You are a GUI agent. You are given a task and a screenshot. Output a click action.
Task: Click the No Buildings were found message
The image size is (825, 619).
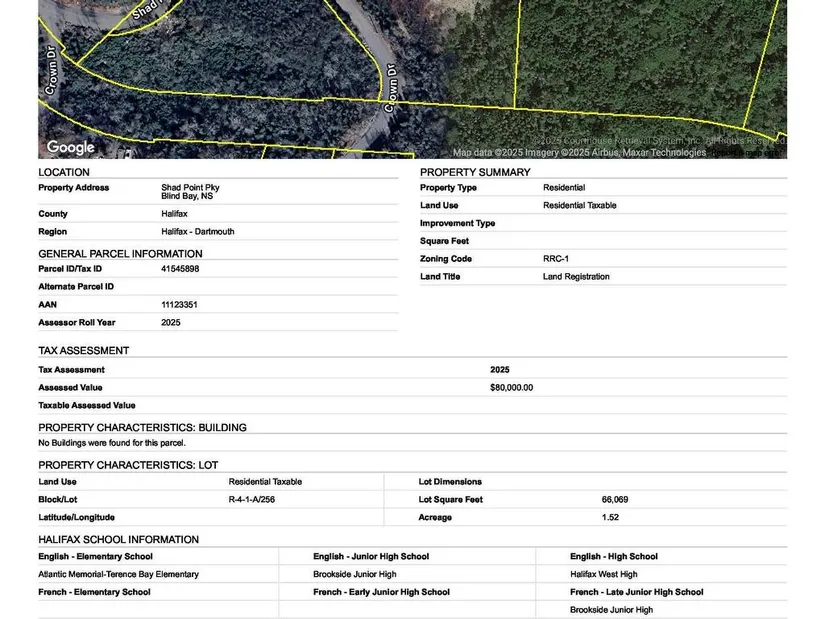(112, 443)
